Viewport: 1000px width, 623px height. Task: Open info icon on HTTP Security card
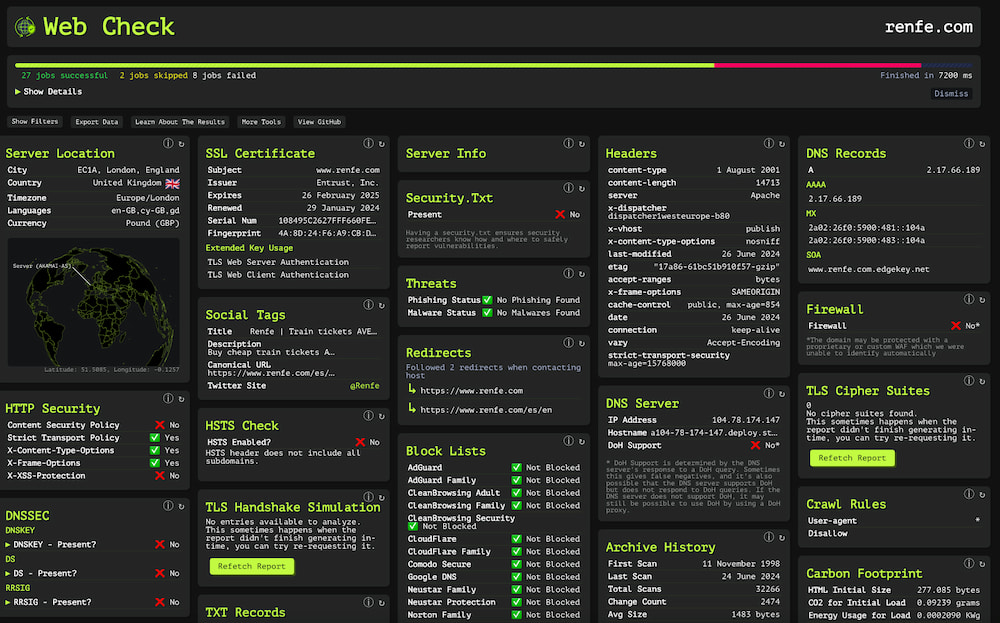(168, 399)
